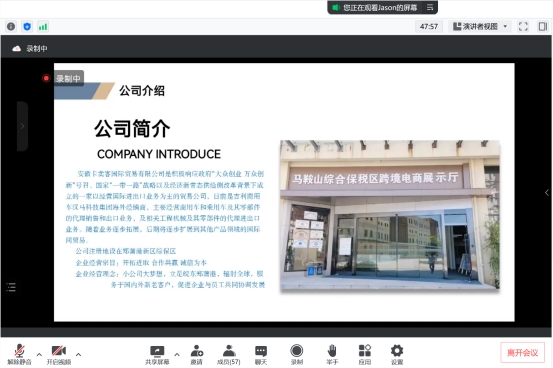Open 设置 settings gear
Screen dimensions: 553x368
tap(397, 355)
